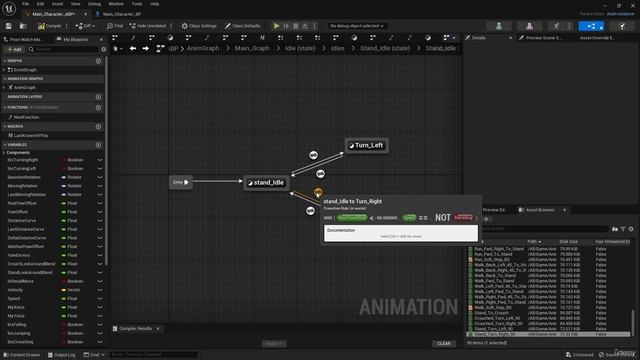Open Class Settings
640x360 pixels.
(199, 26)
